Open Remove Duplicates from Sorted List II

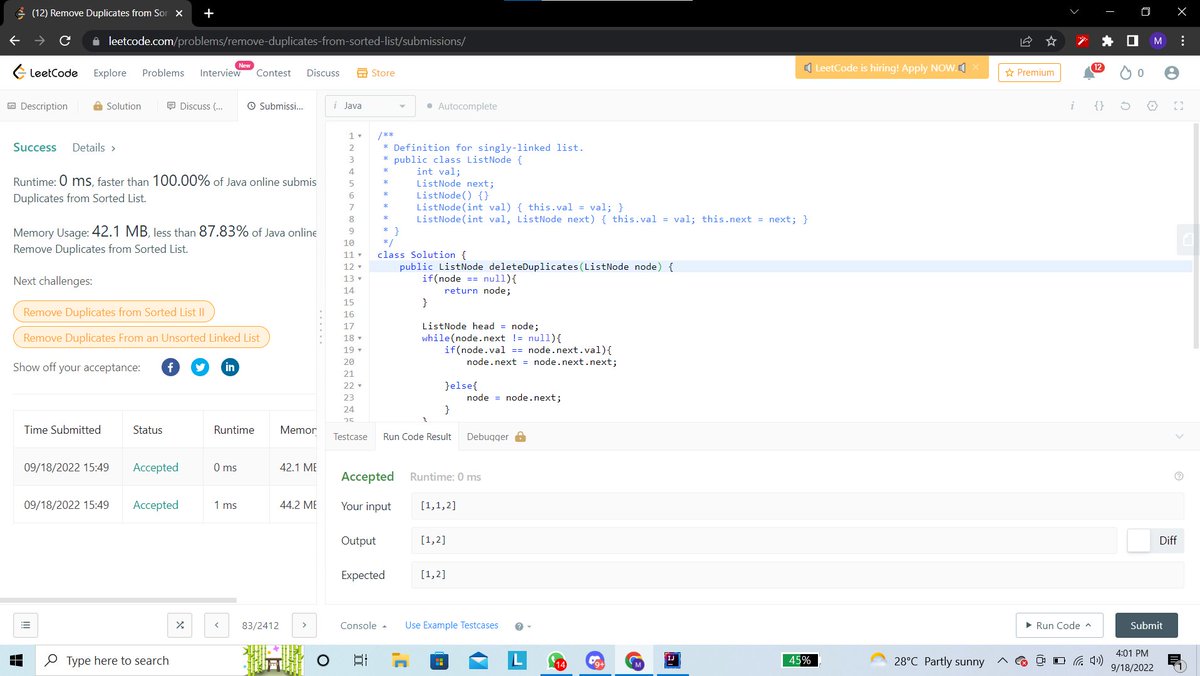[114, 313]
